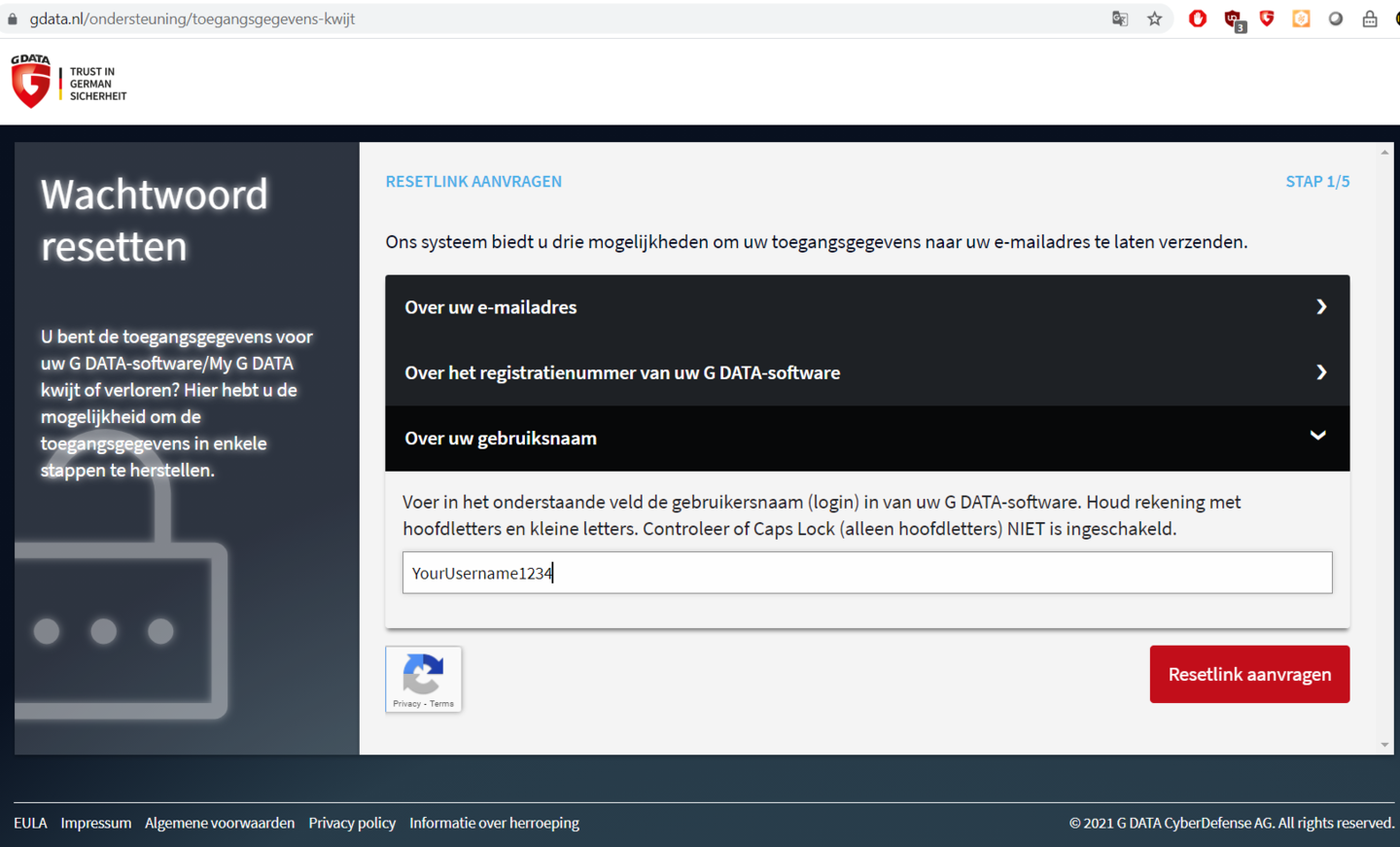Click the 'RESETLINK AANVRAGEN' heading
Image resolution: width=1400 pixels, height=847 pixels.
click(x=473, y=182)
